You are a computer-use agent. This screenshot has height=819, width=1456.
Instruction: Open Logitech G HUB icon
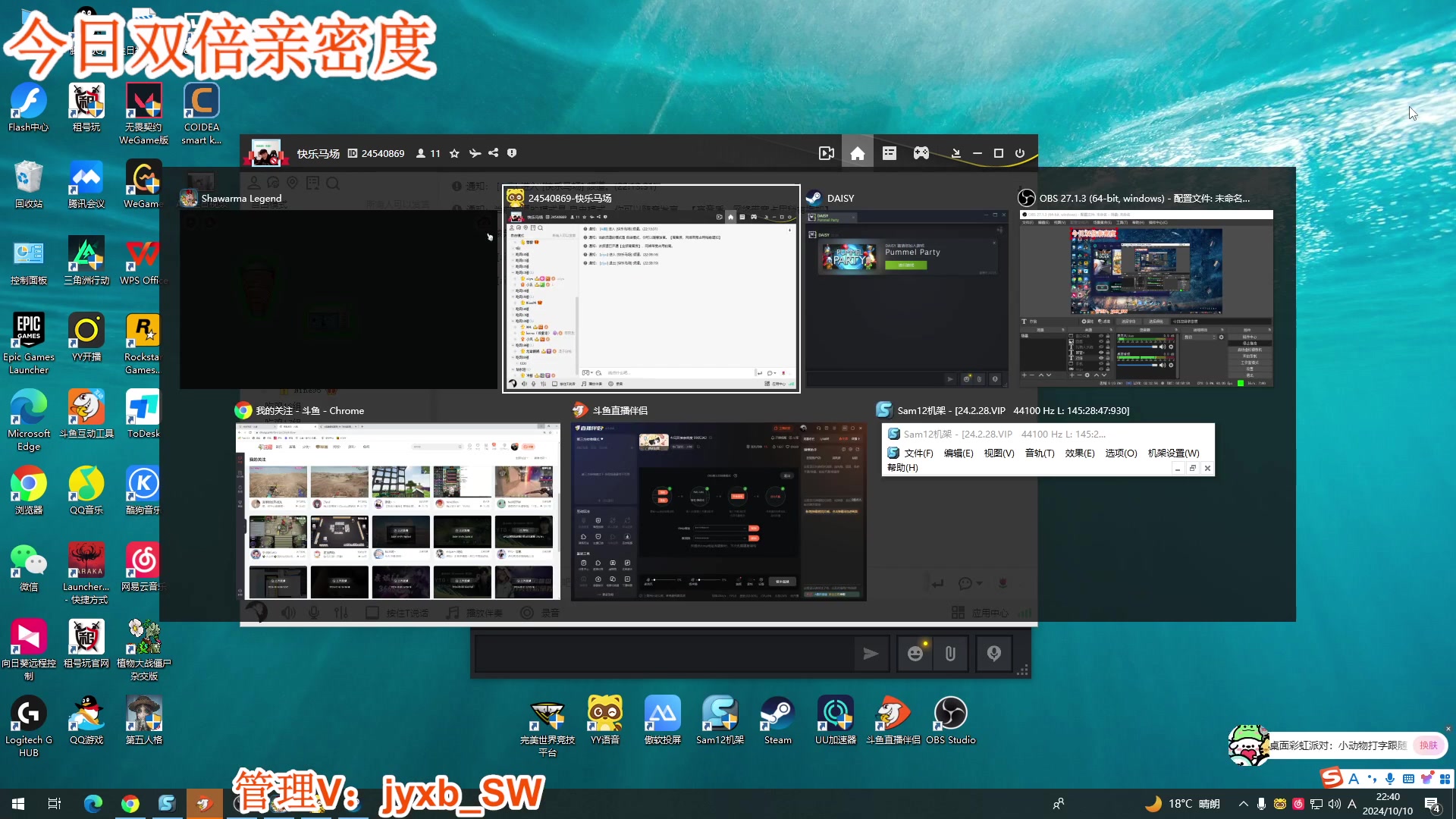pos(29,726)
